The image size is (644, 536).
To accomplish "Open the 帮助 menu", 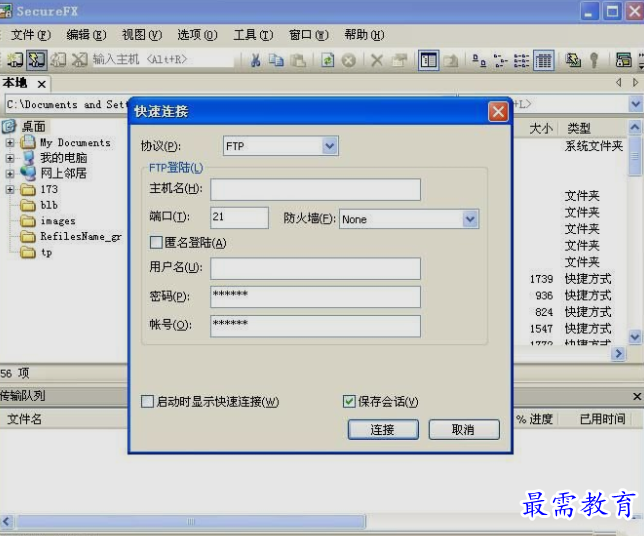I will pos(364,35).
